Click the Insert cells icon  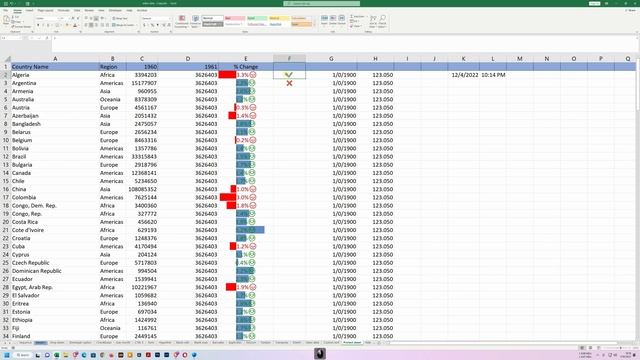[x=324, y=20]
